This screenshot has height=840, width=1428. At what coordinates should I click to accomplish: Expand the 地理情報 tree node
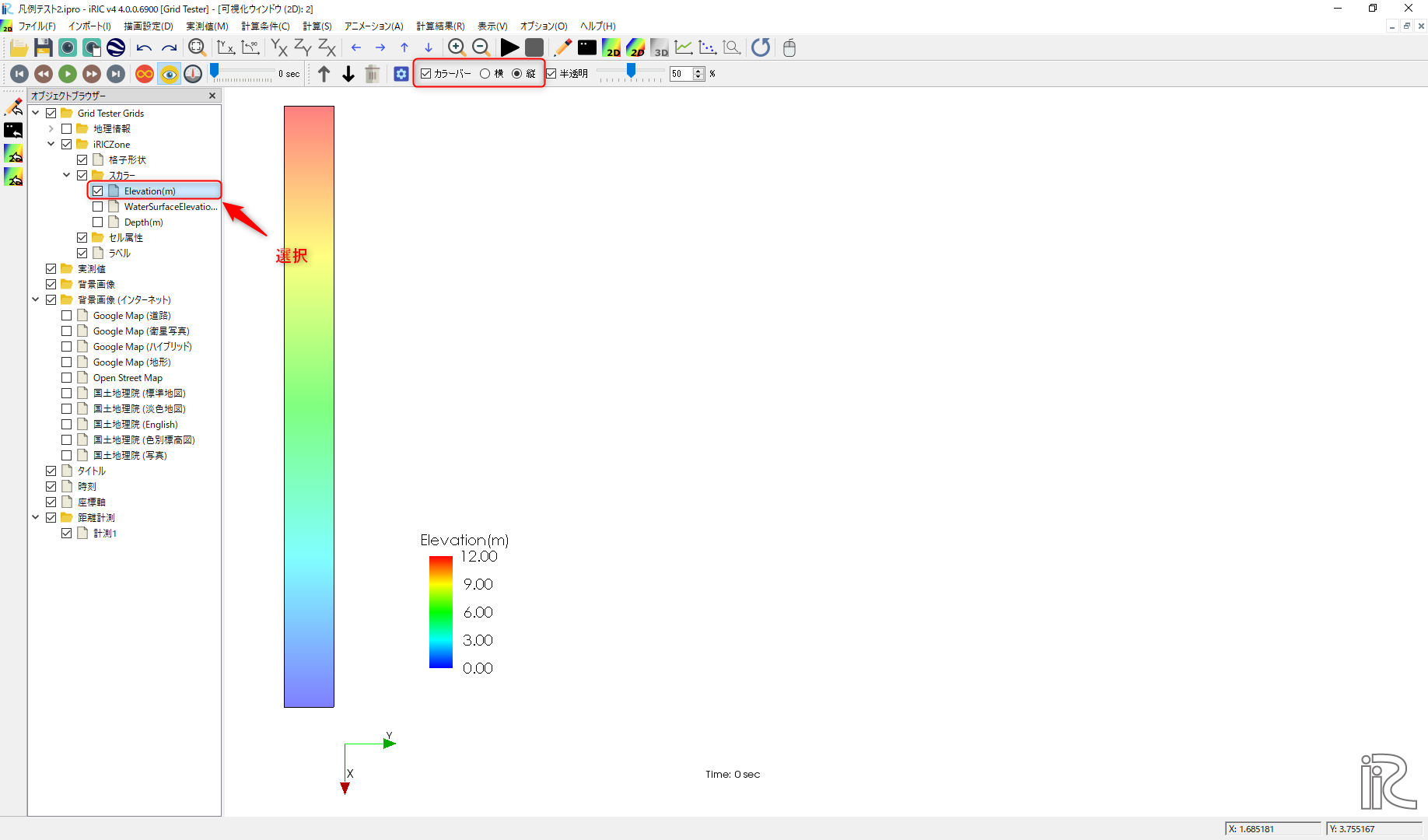[x=51, y=129]
